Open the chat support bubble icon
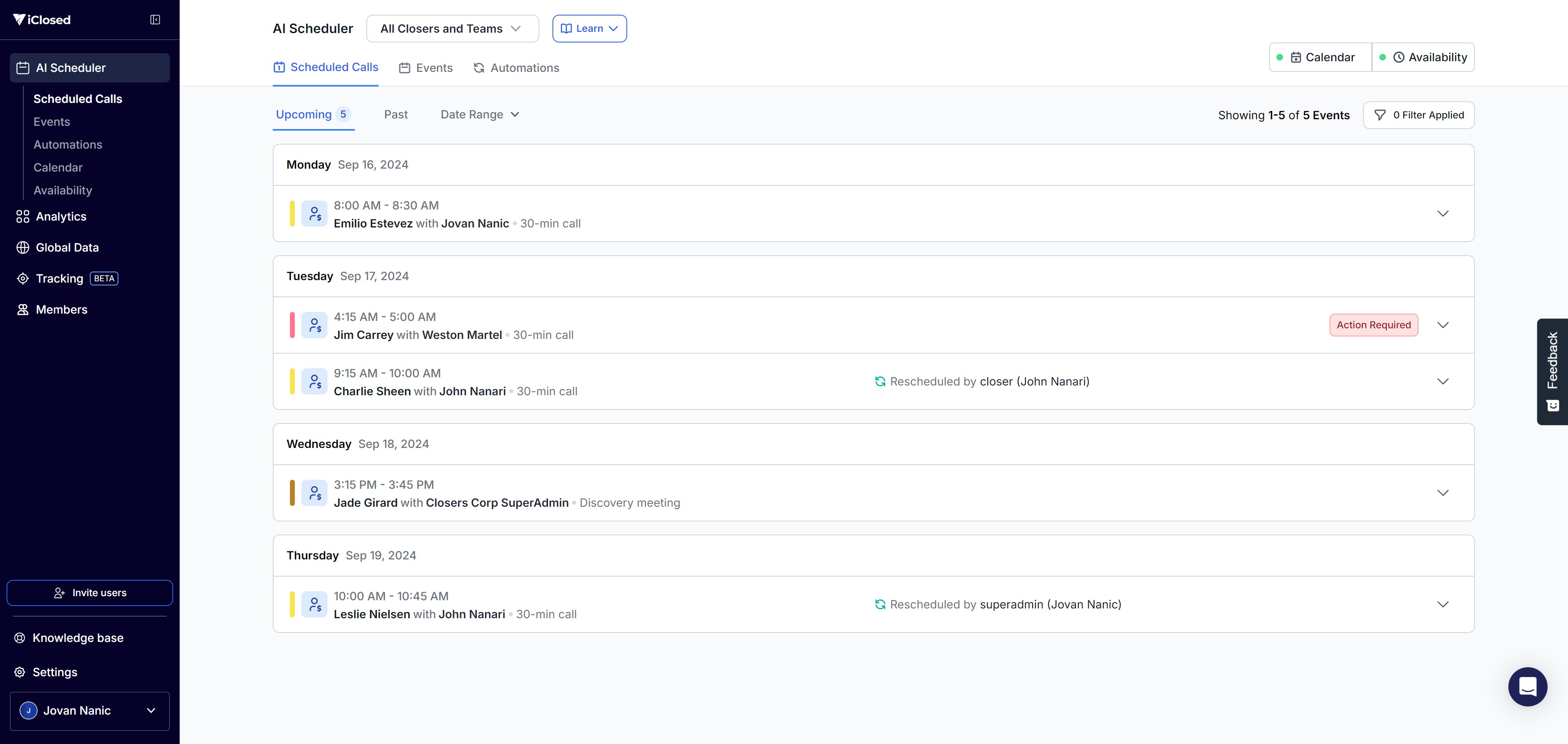Screen dimensions: 1568x744 tap(1527, 686)
